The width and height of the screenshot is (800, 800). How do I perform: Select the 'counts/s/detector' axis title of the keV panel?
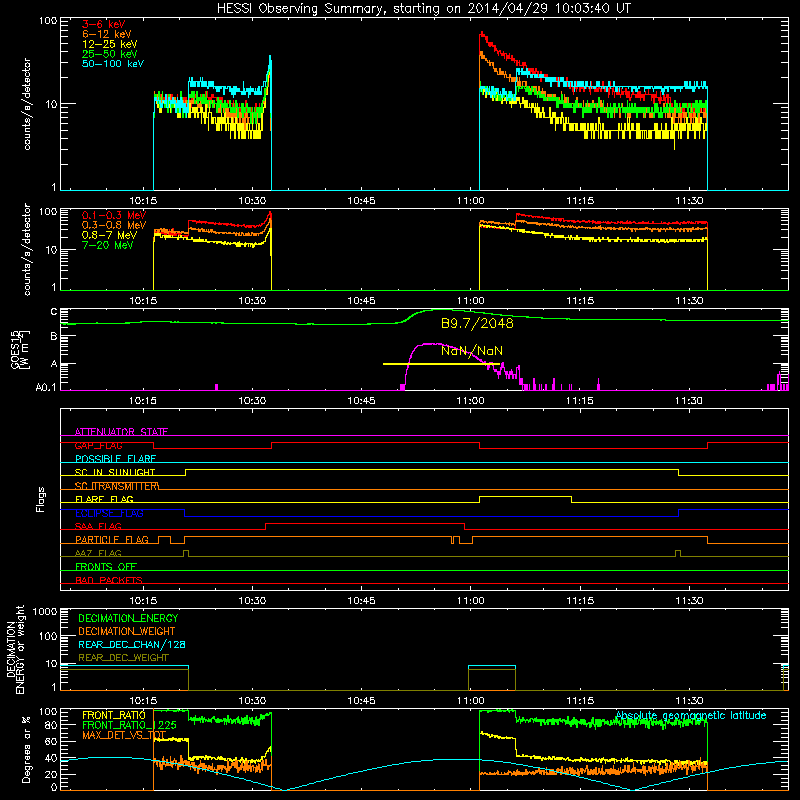point(27,104)
